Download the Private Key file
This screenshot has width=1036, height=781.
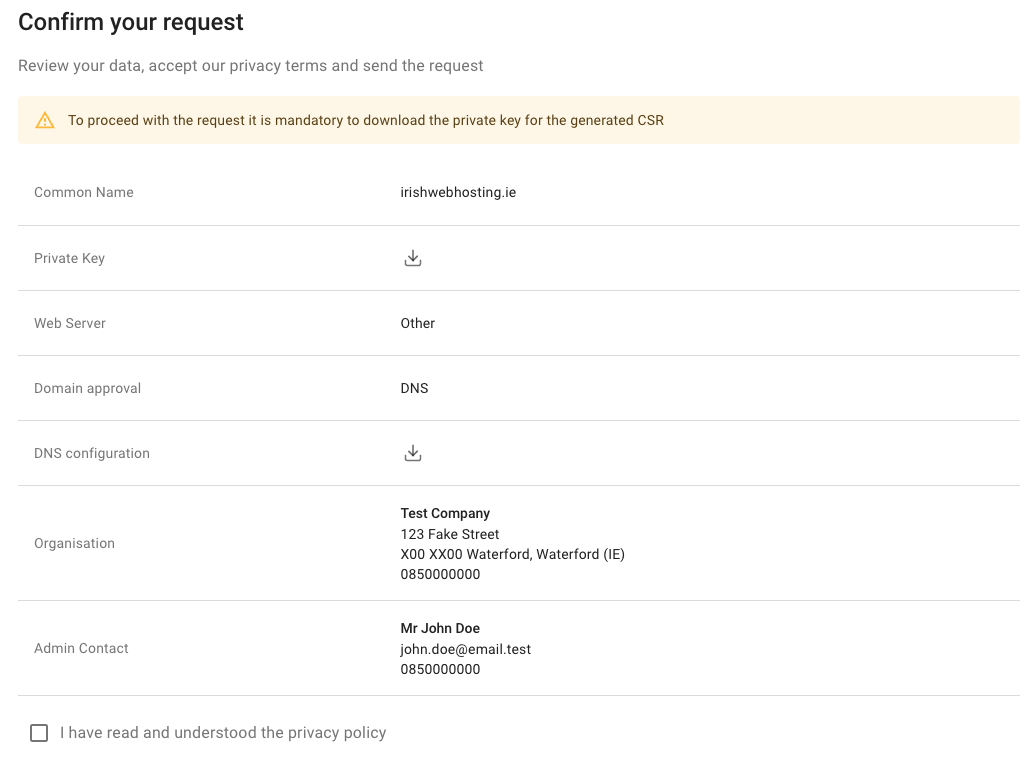pos(413,258)
